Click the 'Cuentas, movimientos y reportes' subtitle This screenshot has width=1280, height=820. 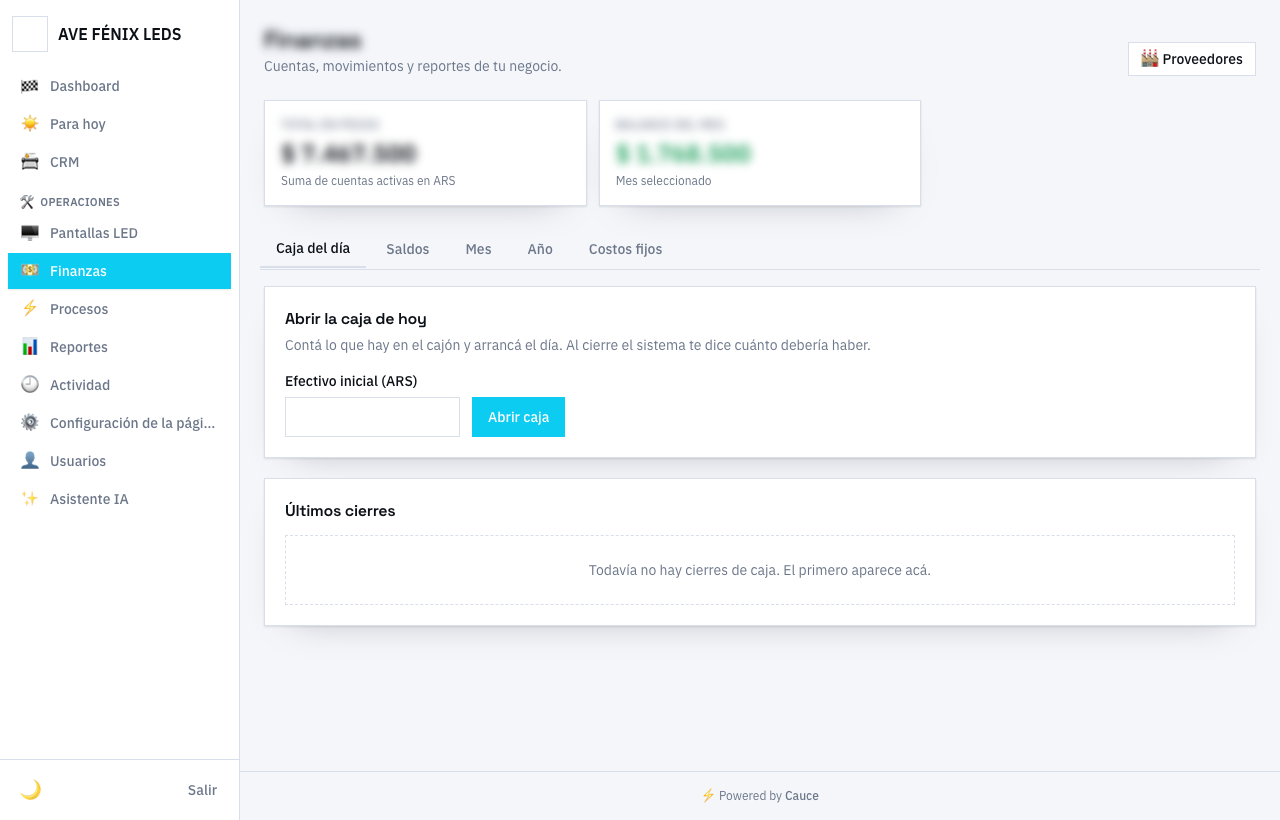[413, 66]
